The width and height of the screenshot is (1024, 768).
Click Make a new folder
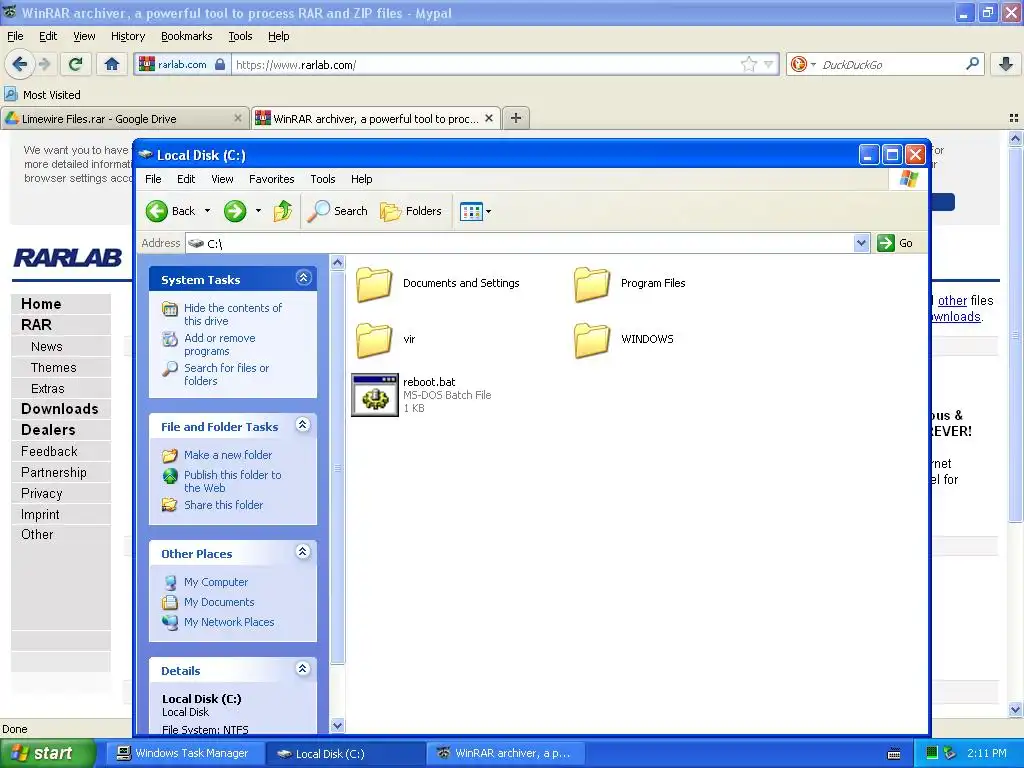point(227,455)
